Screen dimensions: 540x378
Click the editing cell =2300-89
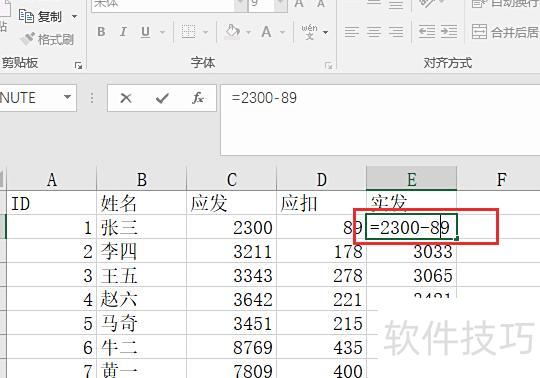tap(411, 227)
